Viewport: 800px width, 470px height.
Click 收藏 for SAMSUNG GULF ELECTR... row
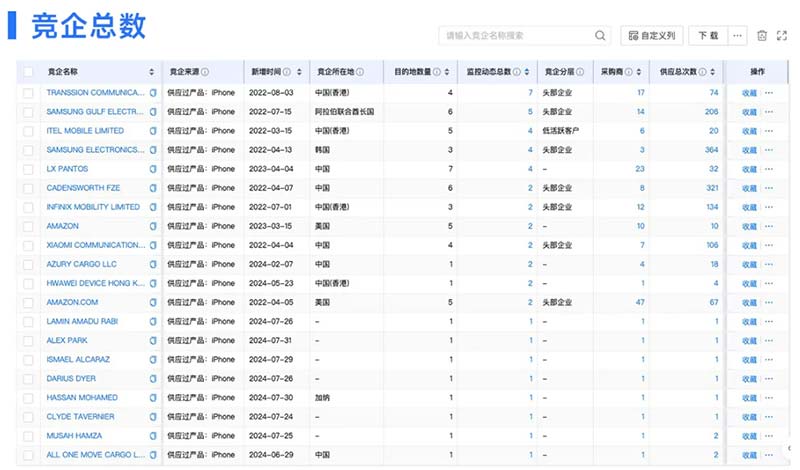(749, 112)
